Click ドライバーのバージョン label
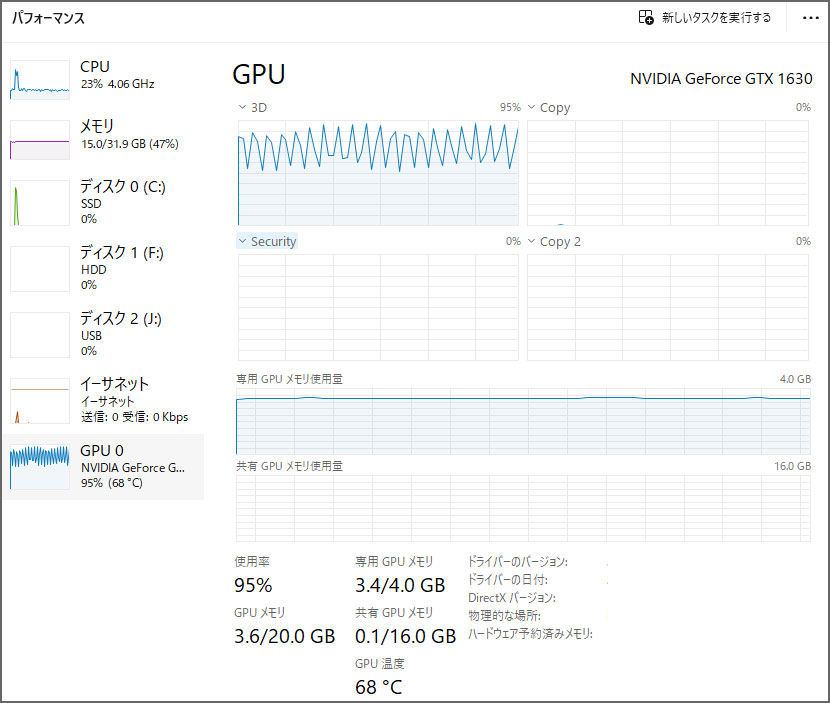The image size is (830, 703). pyautogui.click(x=518, y=562)
